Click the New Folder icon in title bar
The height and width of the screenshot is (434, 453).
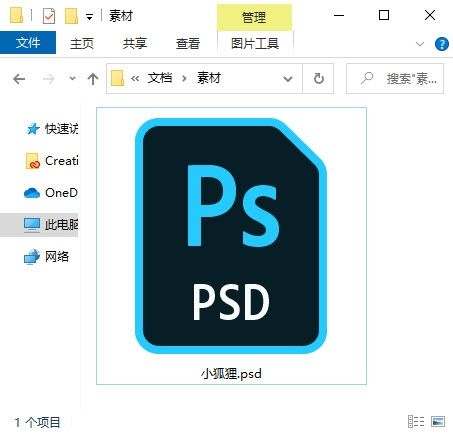click(x=71, y=16)
